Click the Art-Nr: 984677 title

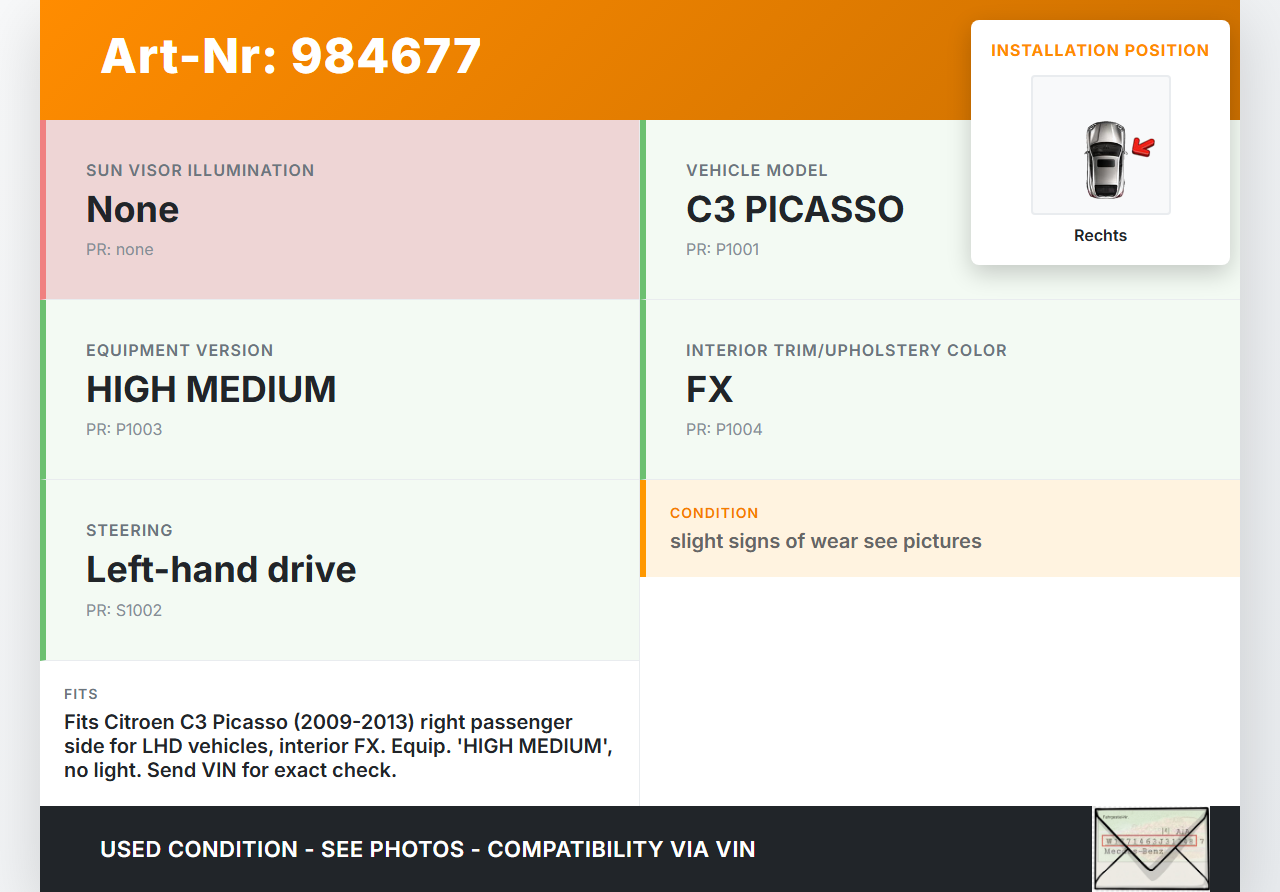[291, 56]
